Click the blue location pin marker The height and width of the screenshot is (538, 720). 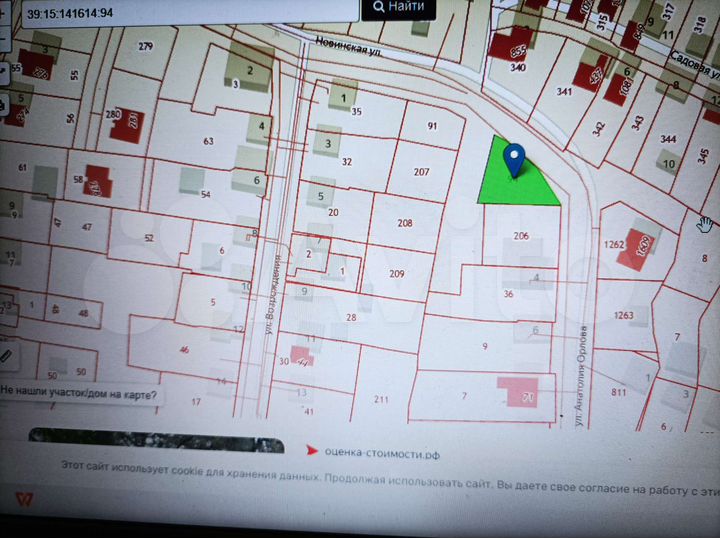515,158
